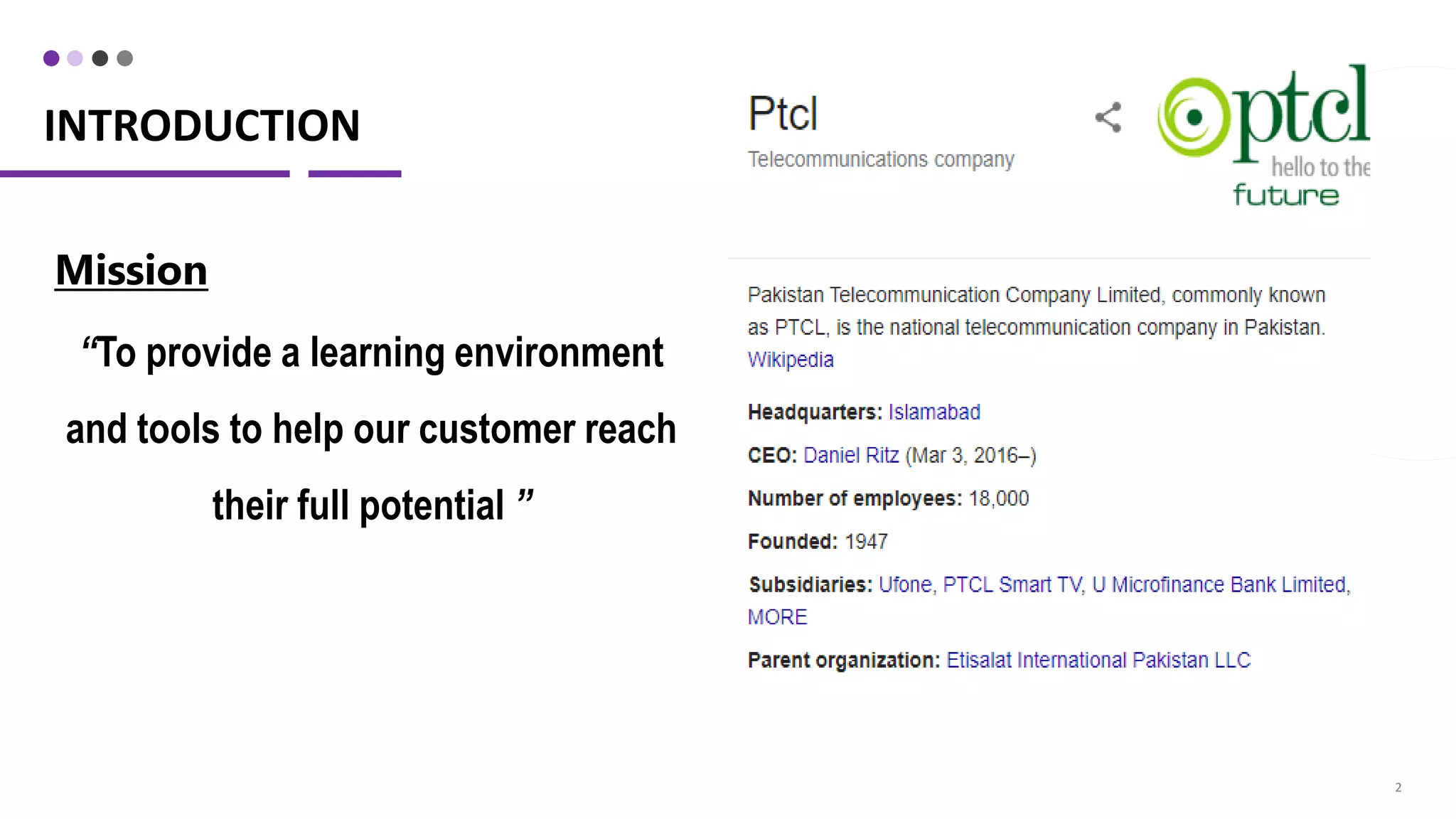The height and width of the screenshot is (819, 1456).
Task: Expand subsidiaries with the MORE link
Action: (x=777, y=617)
